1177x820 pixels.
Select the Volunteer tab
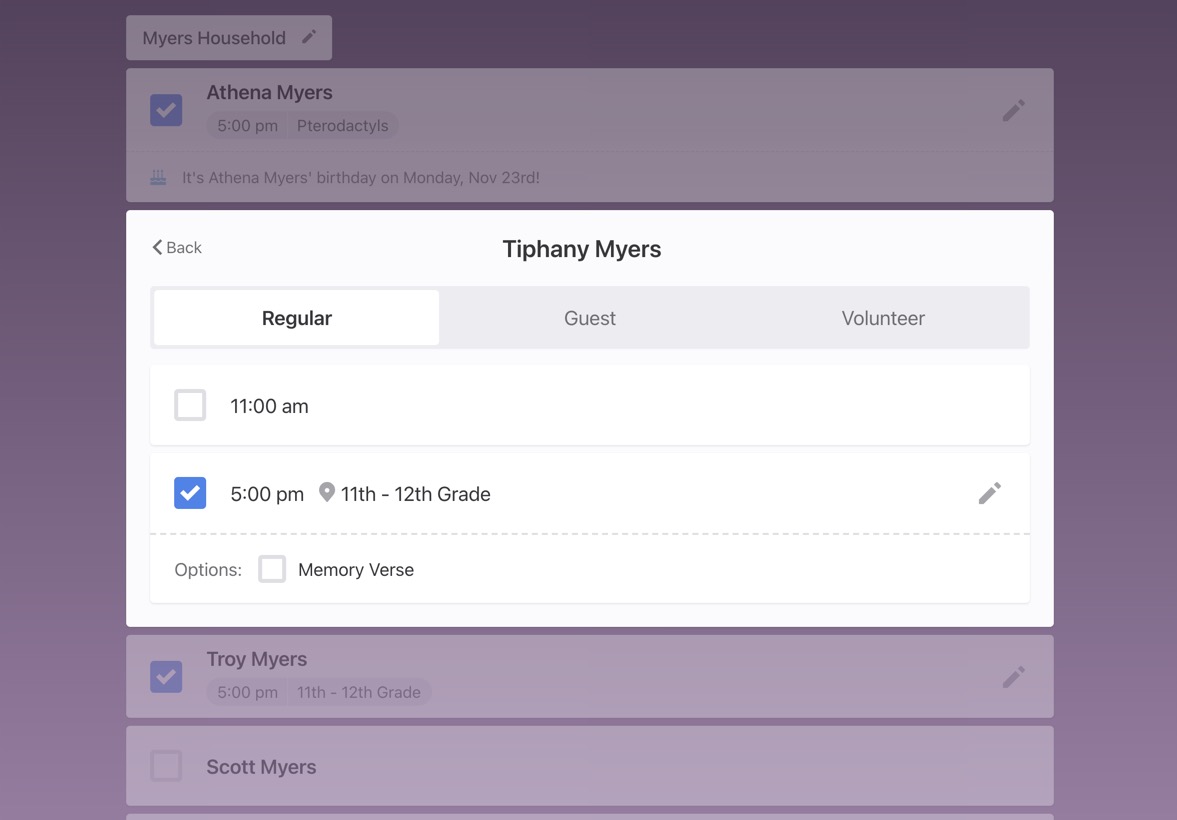tap(882, 318)
